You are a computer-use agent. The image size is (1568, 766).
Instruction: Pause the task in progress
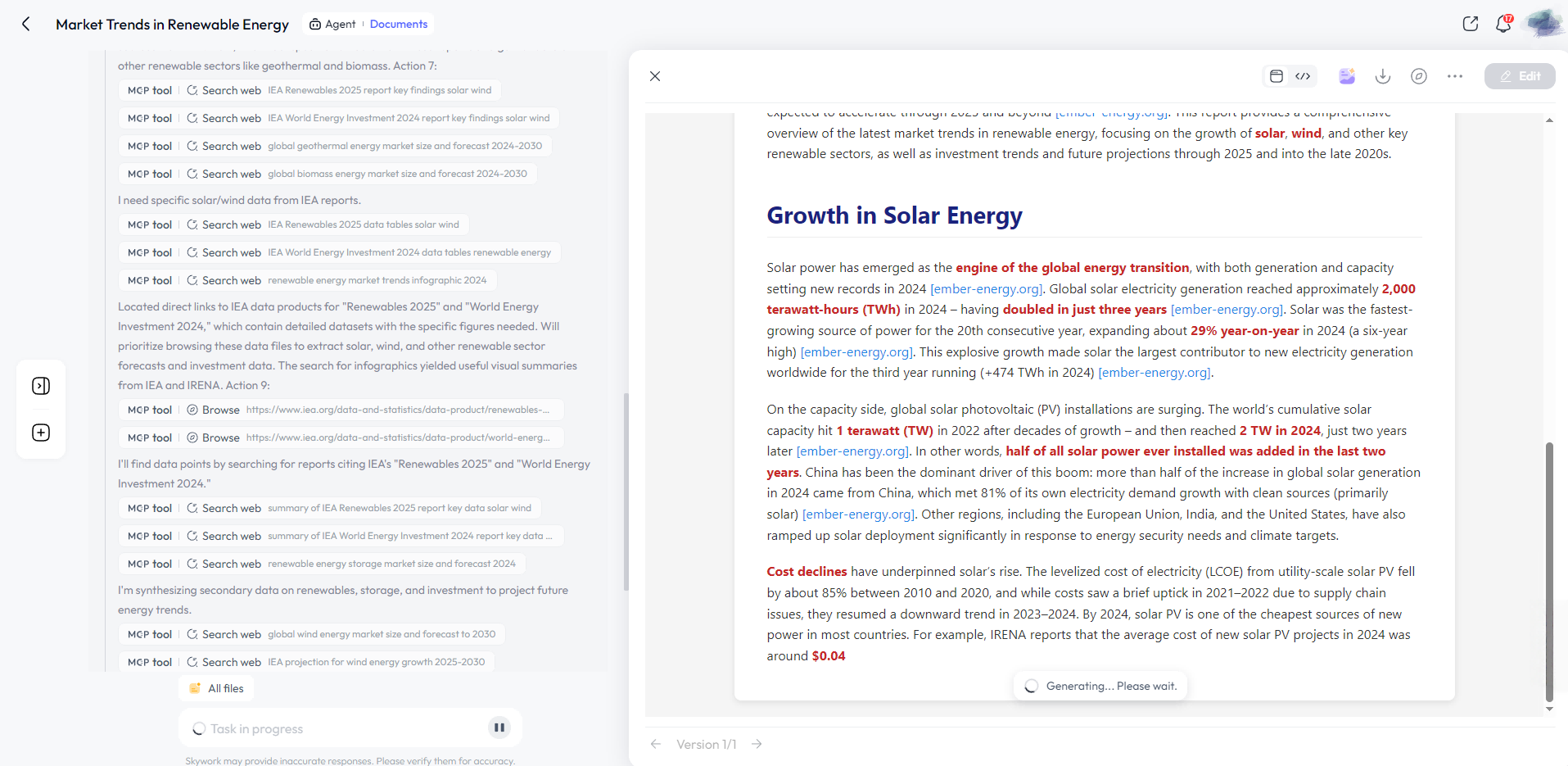point(499,727)
